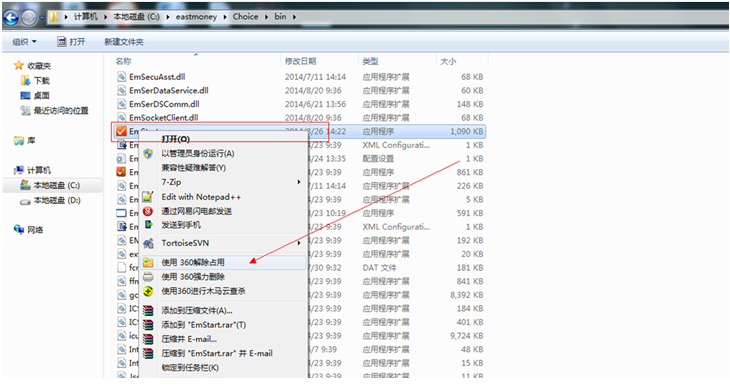The width and height of the screenshot is (730, 390).
Task: Click WinRAR icon beside 压缩并 E-mail...
Action: click(148, 339)
